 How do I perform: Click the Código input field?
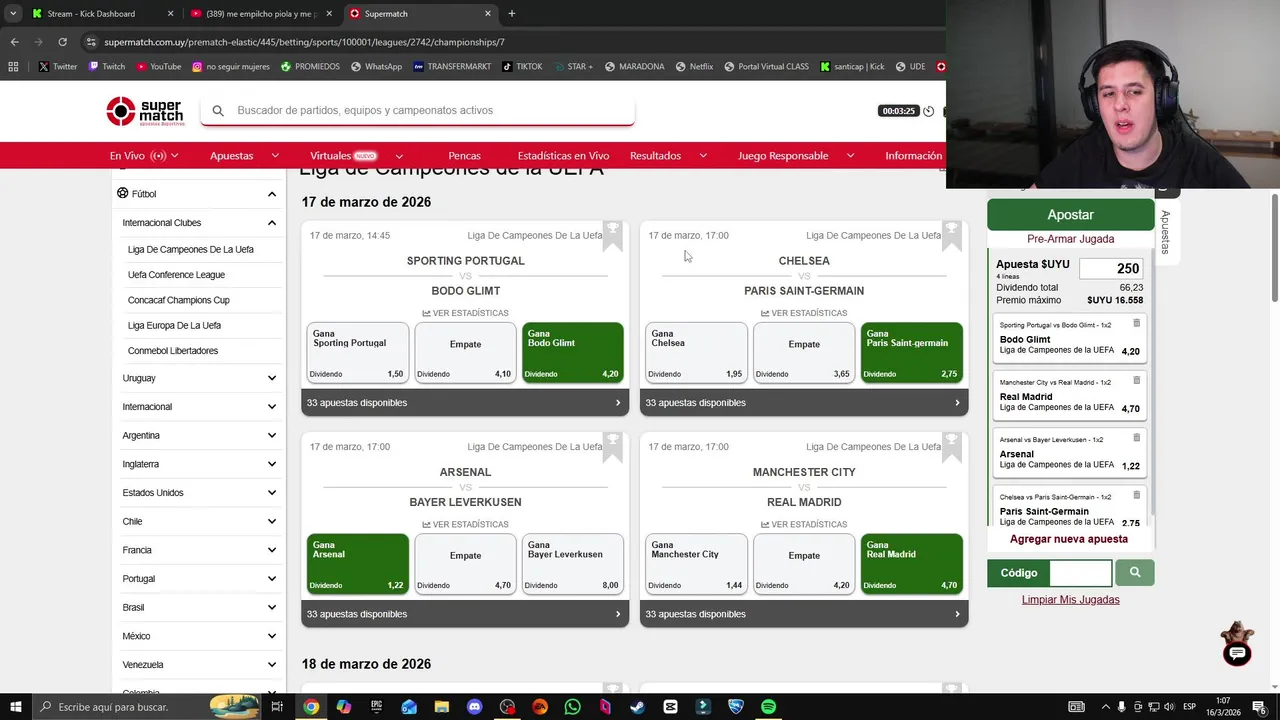(x=1080, y=573)
